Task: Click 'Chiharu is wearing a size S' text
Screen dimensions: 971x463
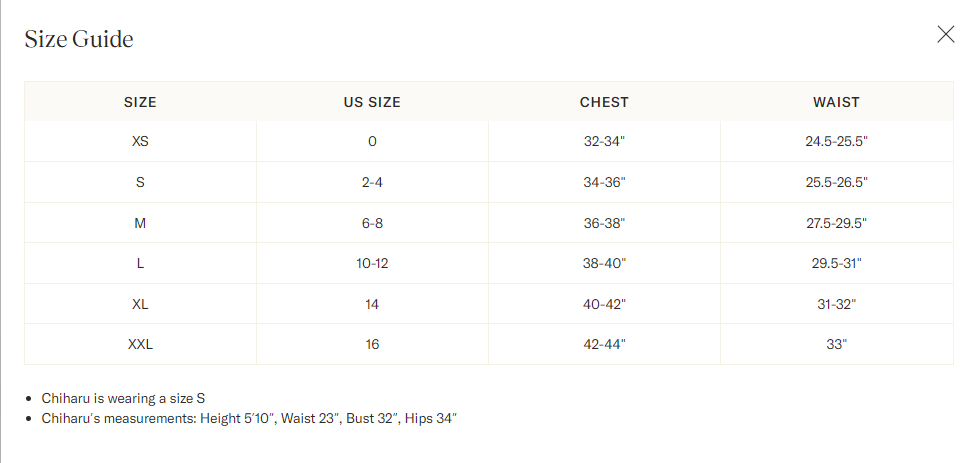Action: point(123,398)
